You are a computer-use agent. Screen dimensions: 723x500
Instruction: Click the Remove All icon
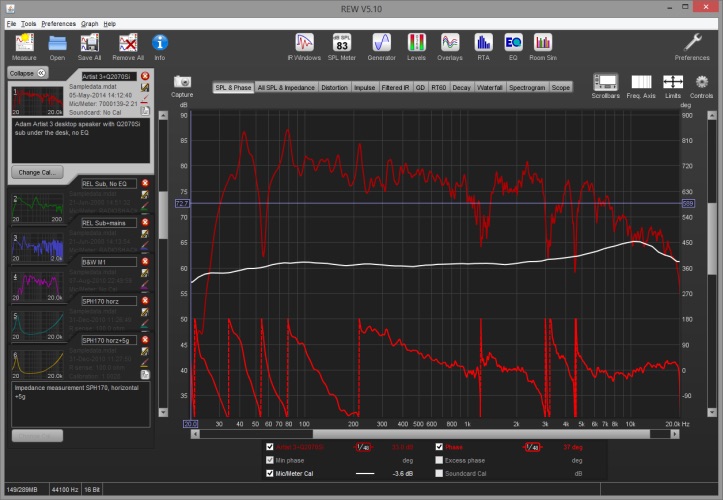[x=128, y=43]
